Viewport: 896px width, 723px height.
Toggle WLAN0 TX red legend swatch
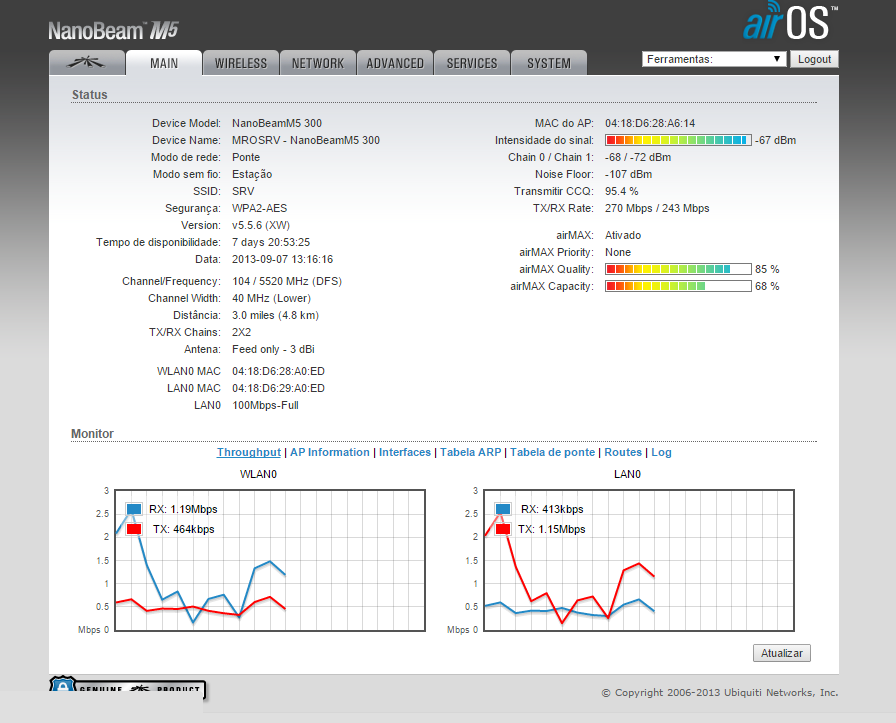point(134,529)
